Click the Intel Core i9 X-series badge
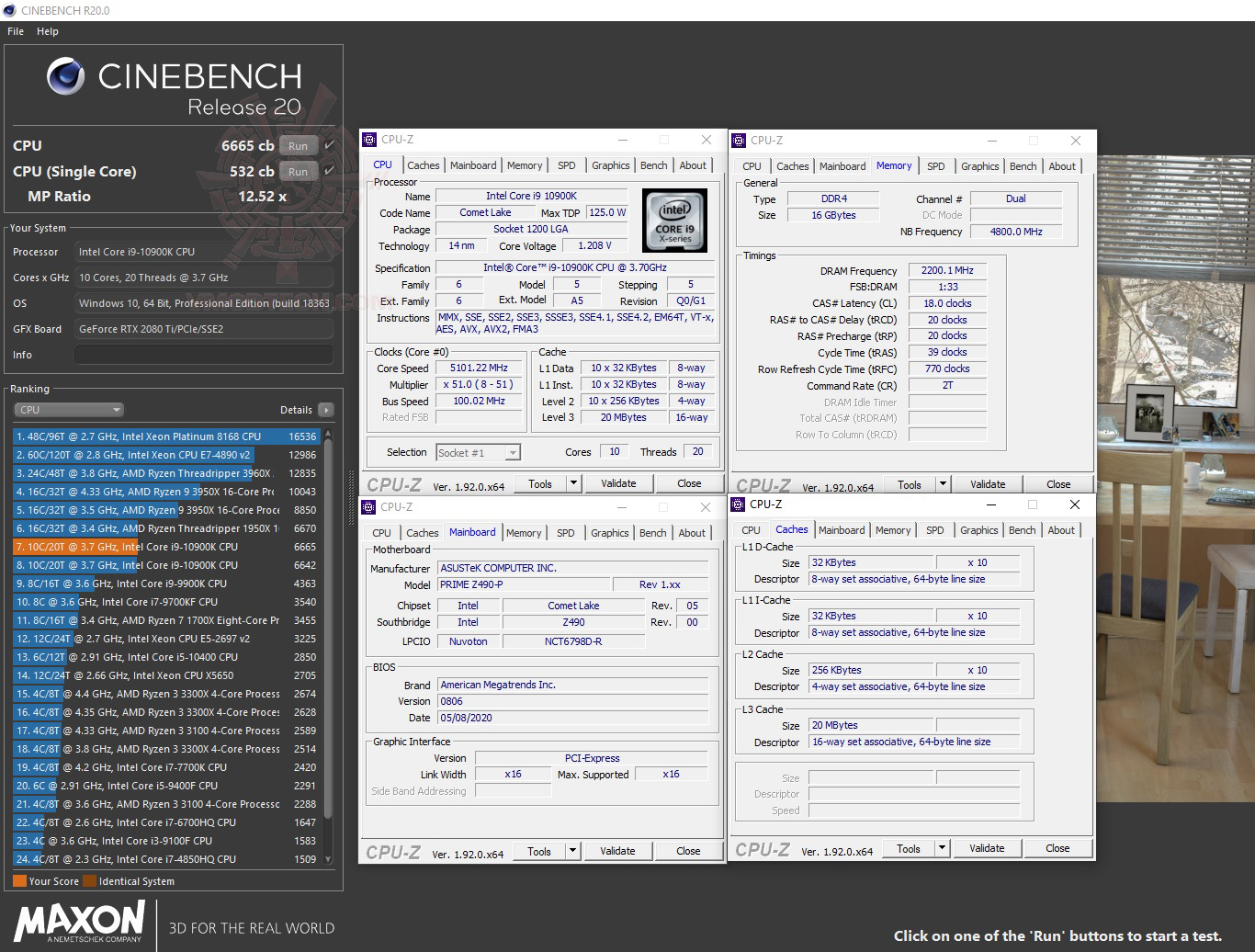Image resolution: width=1255 pixels, height=952 pixels. [x=675, y=221]
